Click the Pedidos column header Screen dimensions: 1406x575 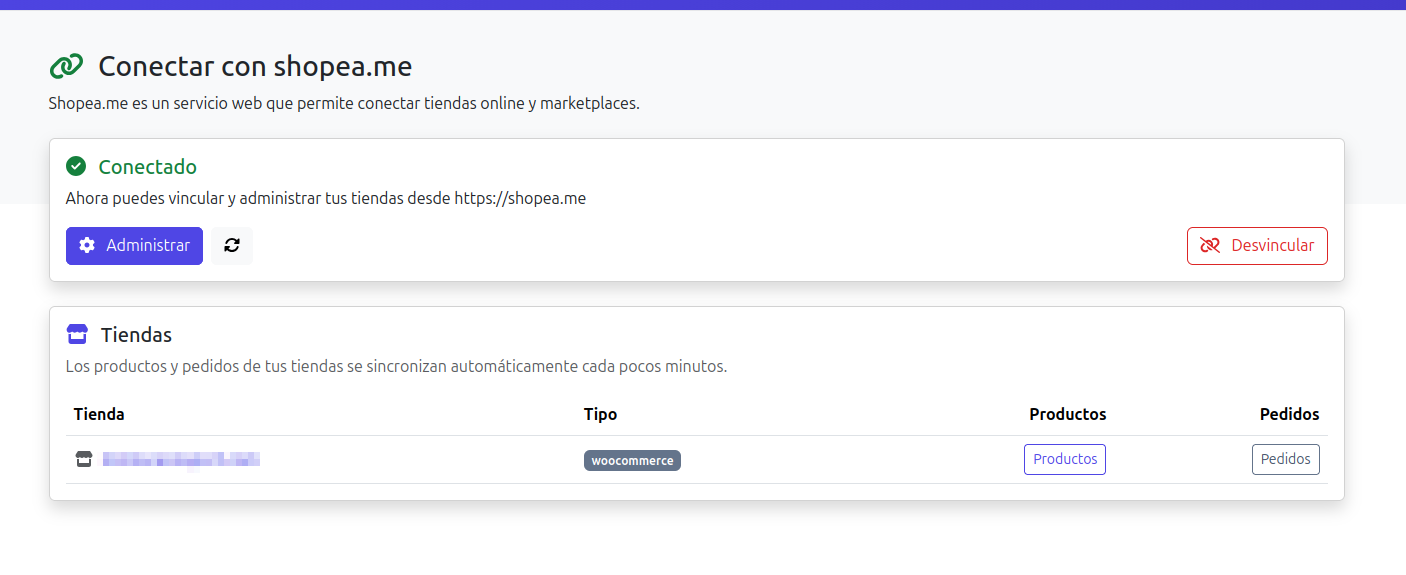point(1289,414)
